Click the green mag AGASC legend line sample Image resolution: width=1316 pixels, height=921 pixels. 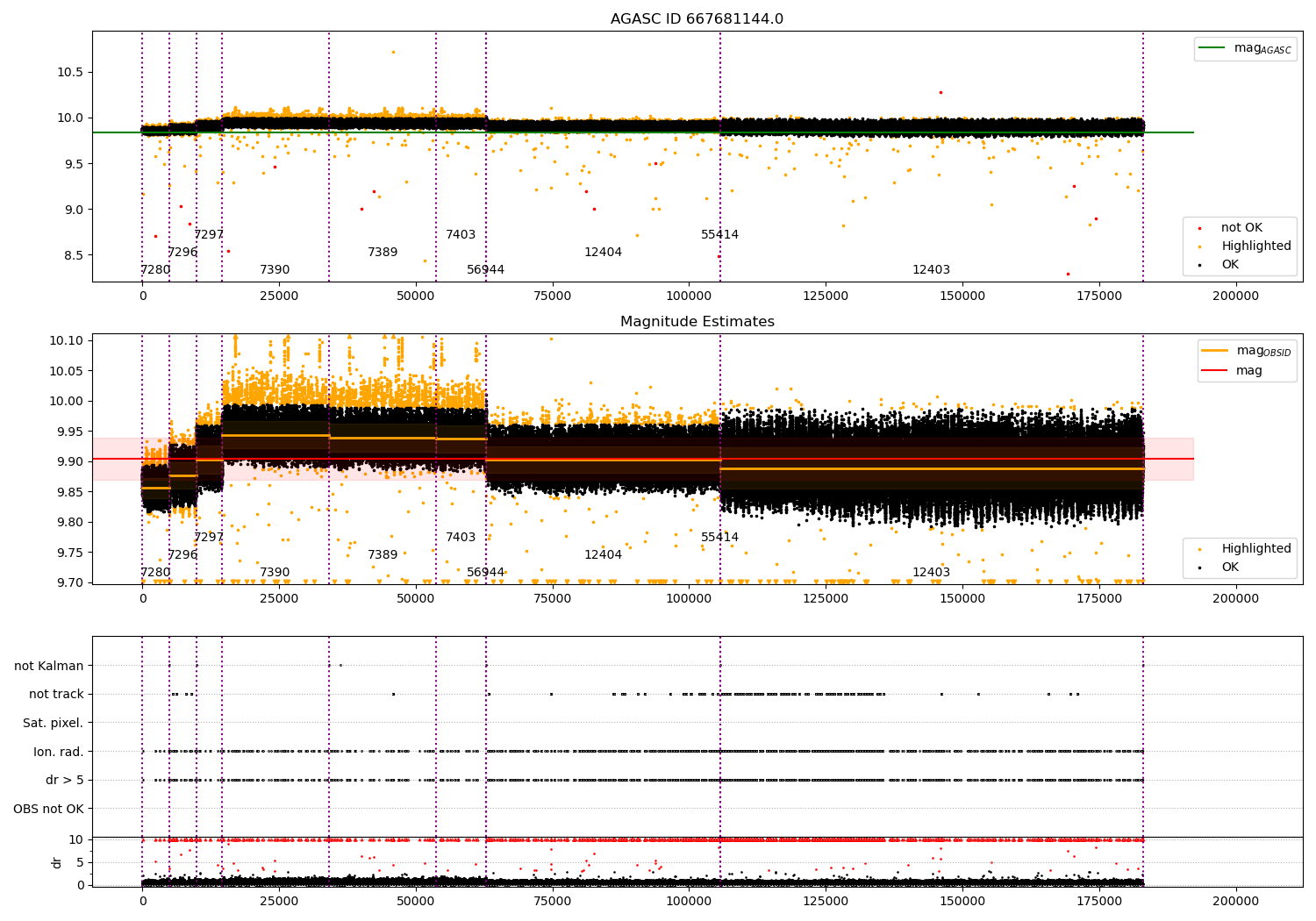pos(1212,48)
